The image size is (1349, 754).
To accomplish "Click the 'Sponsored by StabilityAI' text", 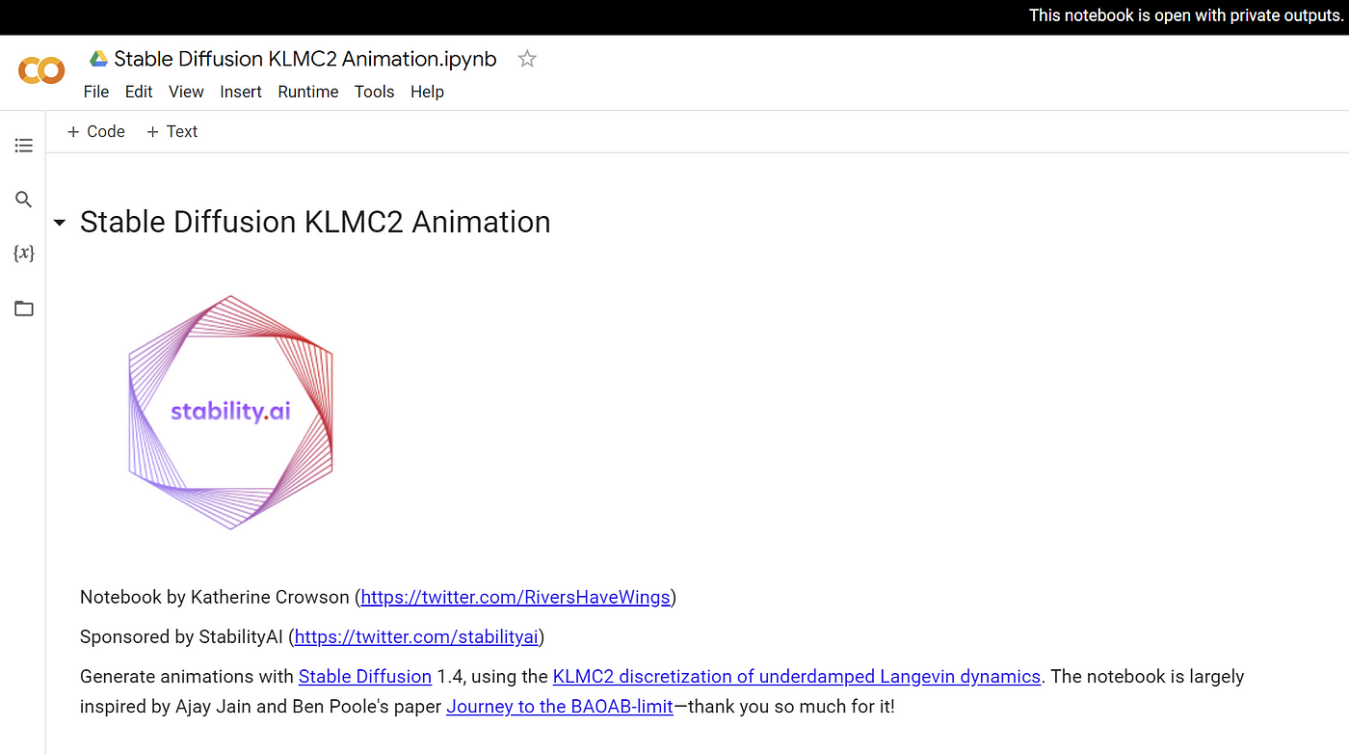I will coord(181,637).
